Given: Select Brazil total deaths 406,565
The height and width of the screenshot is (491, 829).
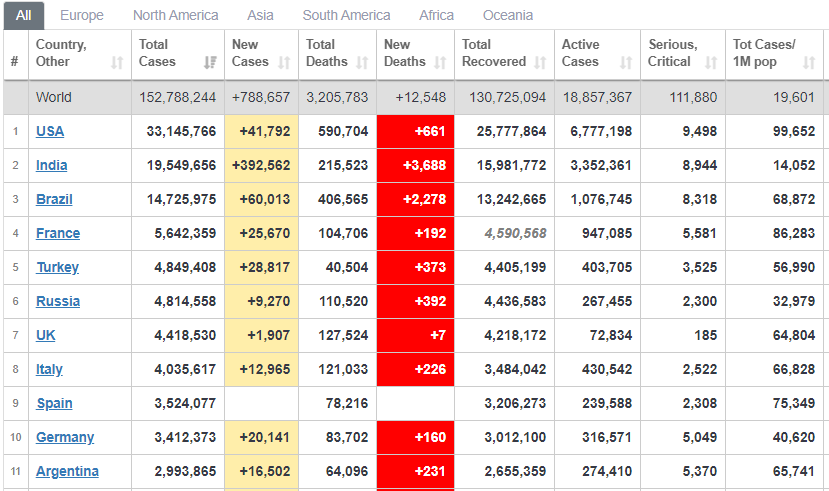Looking at the screenshot, I should (343, 199).
